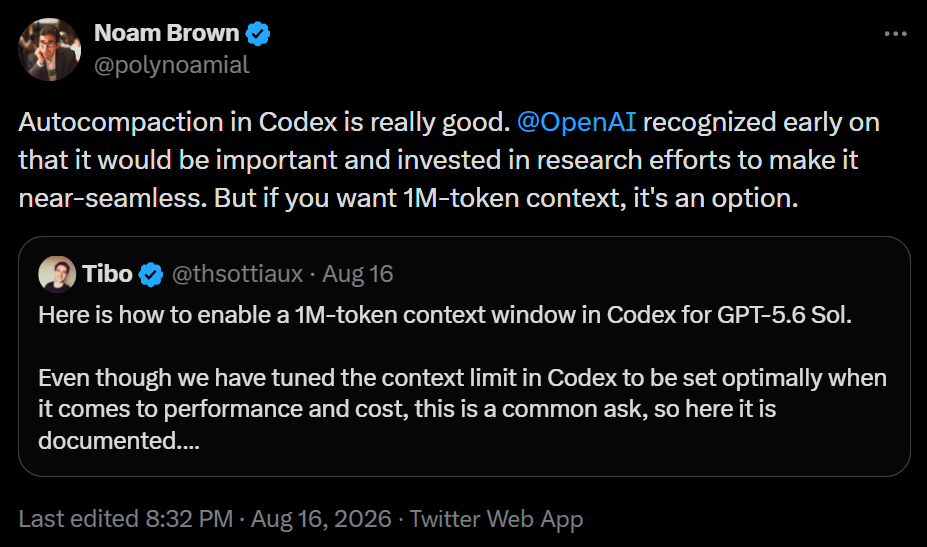This screenshot has height=547, width=927.
Task: Click the Twitter Web App source label
Action: click(x=497, y=519)
